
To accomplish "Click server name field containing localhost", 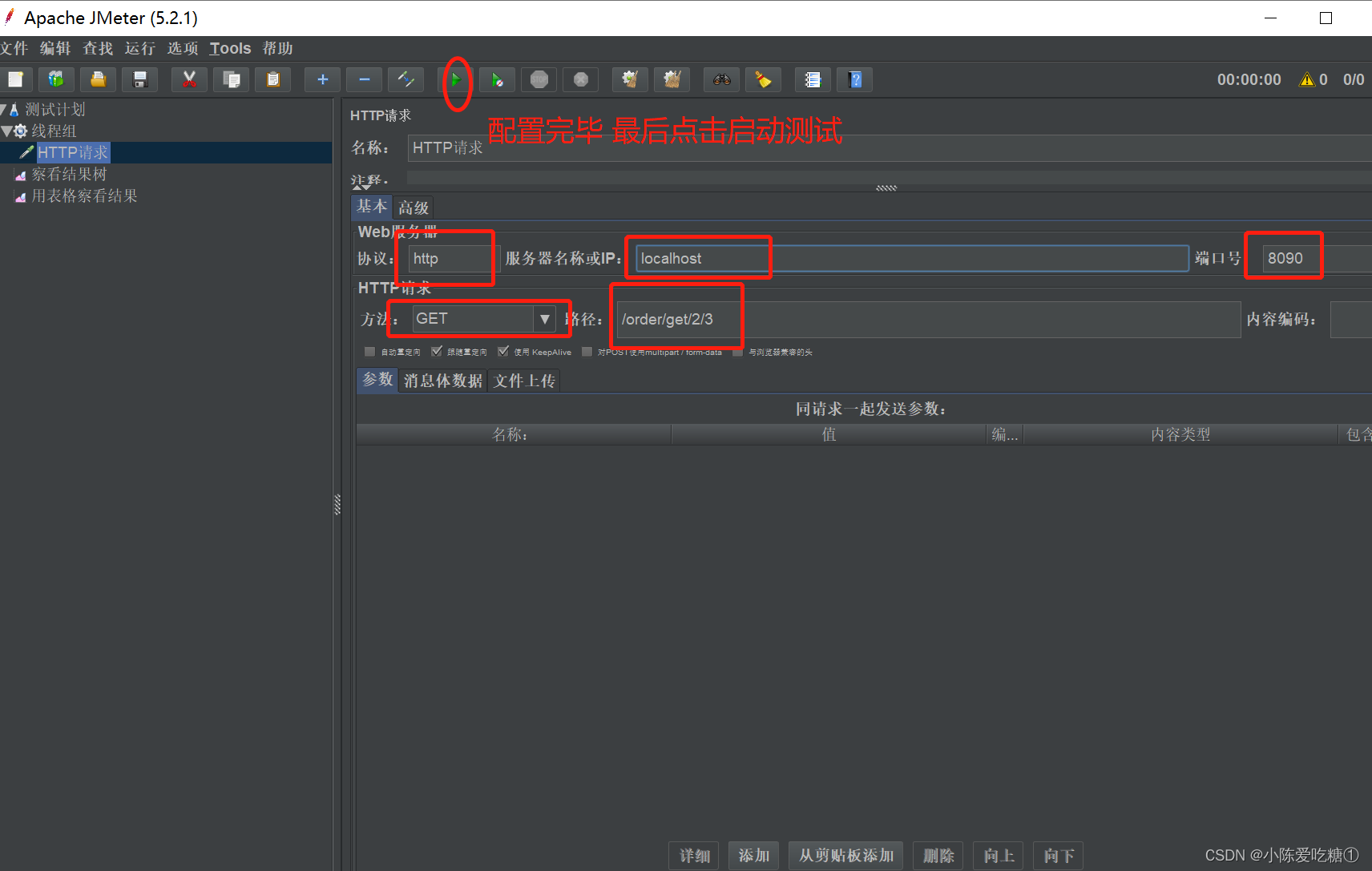I will (x=912, y=259).
